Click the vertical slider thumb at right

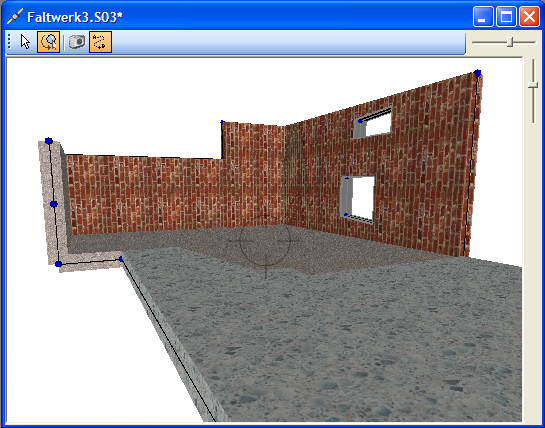(x=533, y=85)
